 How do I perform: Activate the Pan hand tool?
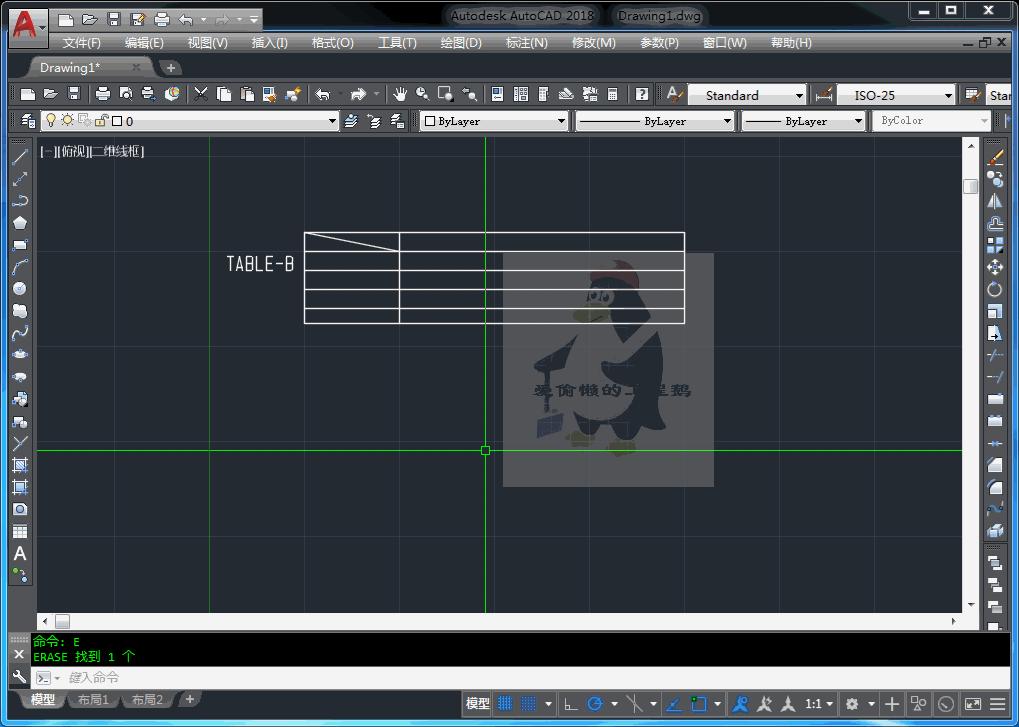400,94
